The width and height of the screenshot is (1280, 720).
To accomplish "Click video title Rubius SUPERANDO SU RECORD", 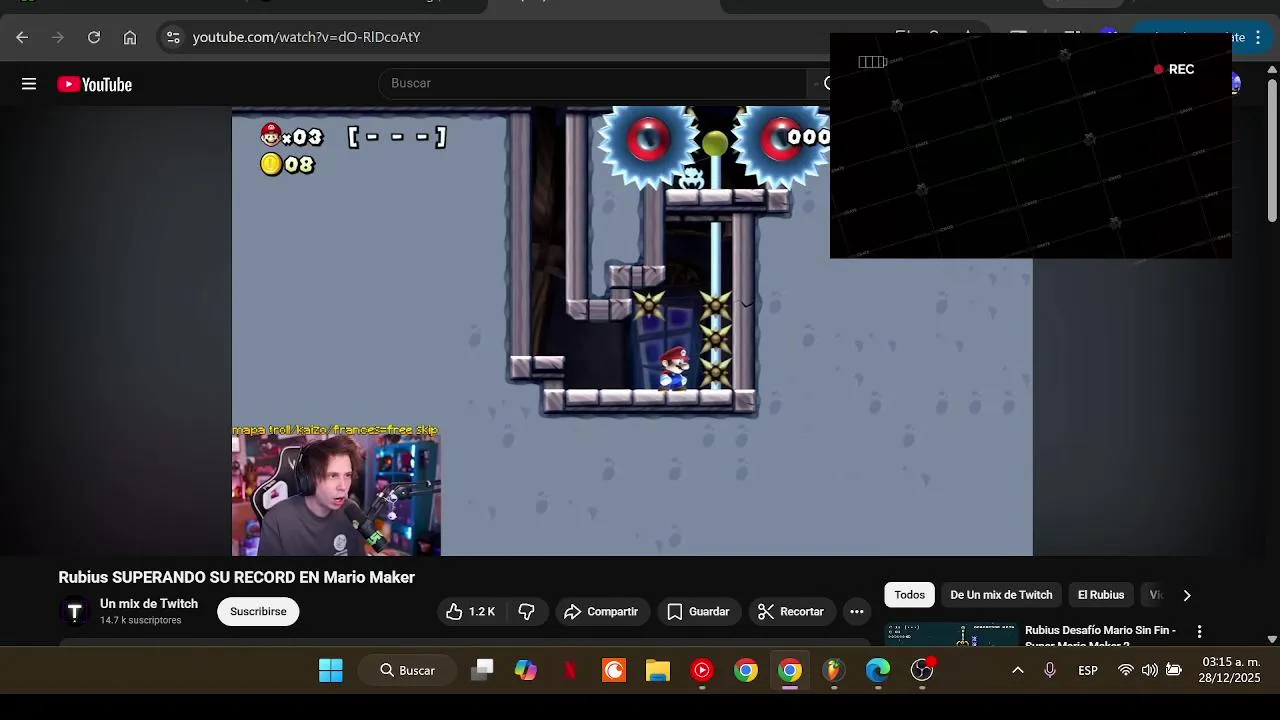I will [x=237, y=578].
